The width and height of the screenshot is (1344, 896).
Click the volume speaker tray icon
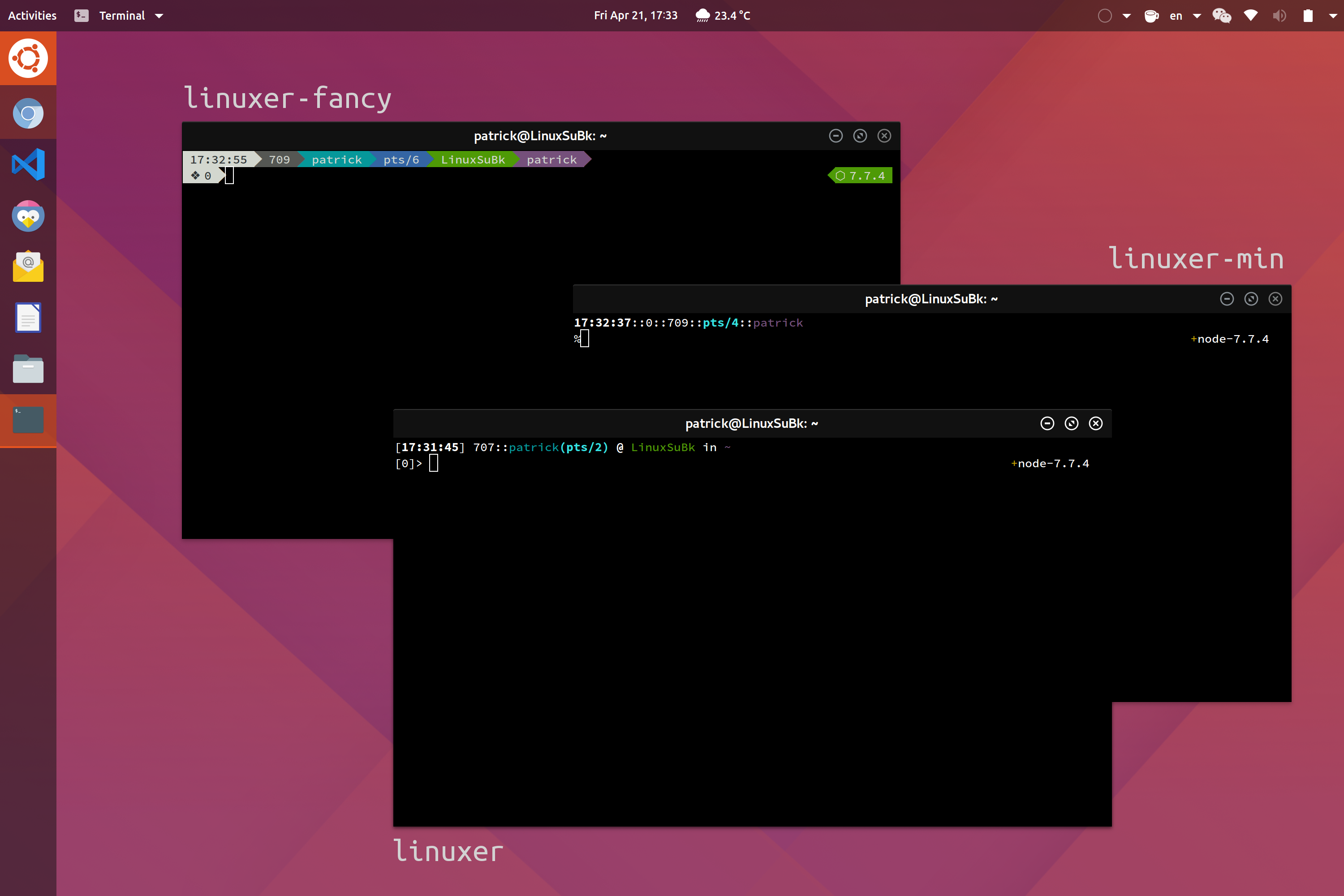(x=1279, y=15)
